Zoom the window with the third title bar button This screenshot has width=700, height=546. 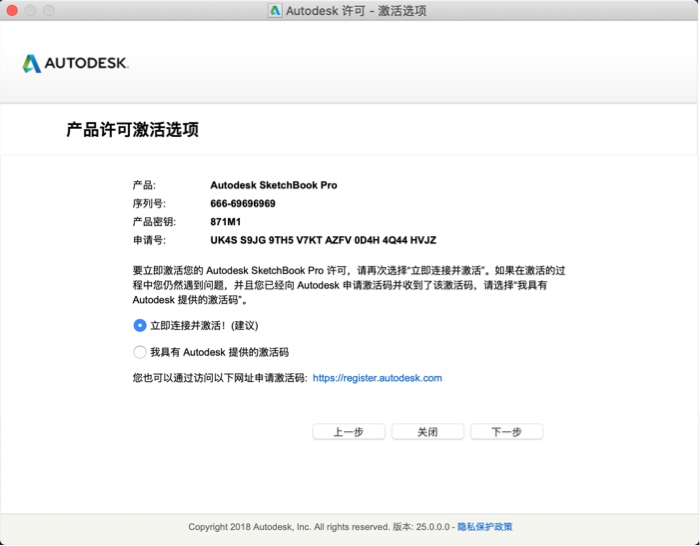(x=48, y=11)
